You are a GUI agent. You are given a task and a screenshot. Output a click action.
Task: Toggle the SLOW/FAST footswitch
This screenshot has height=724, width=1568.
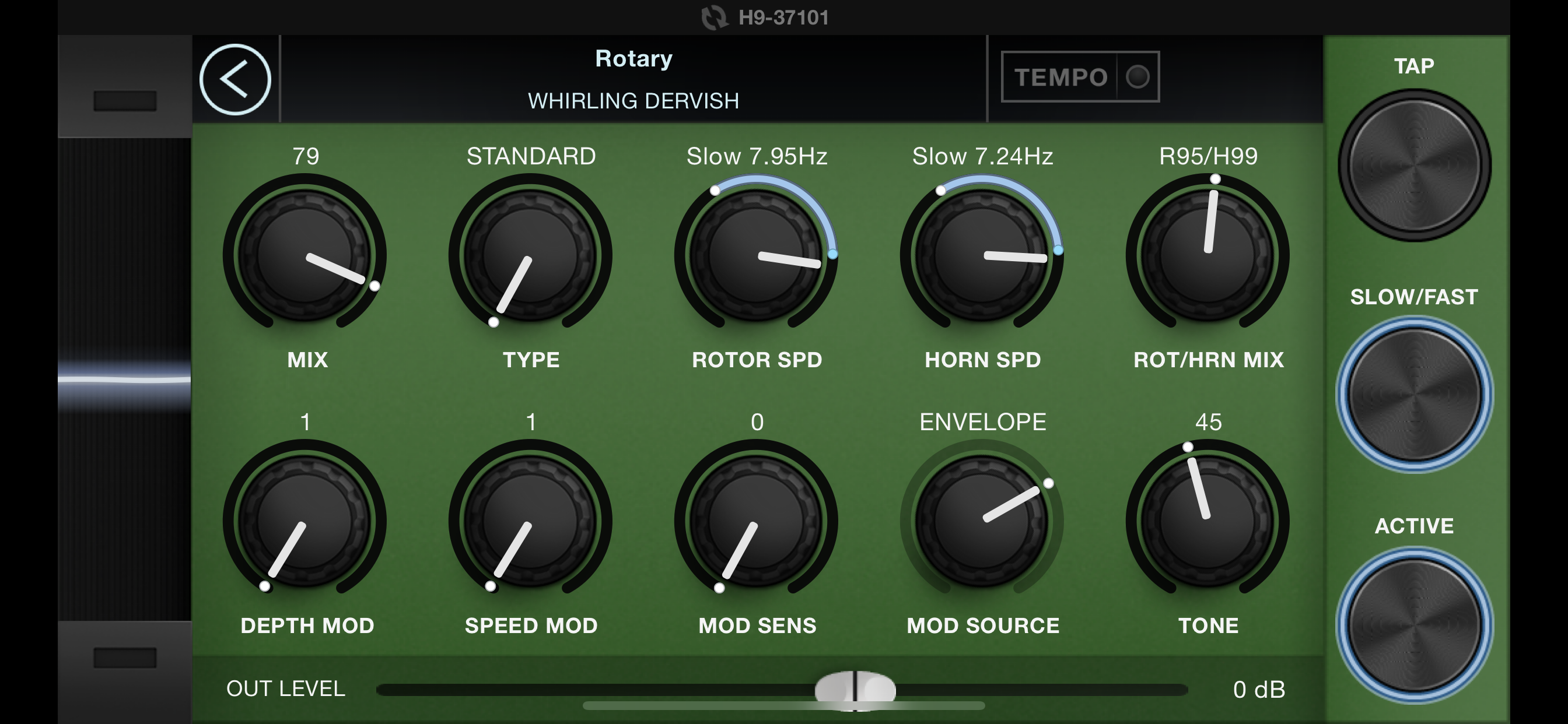click(1414, 394)
